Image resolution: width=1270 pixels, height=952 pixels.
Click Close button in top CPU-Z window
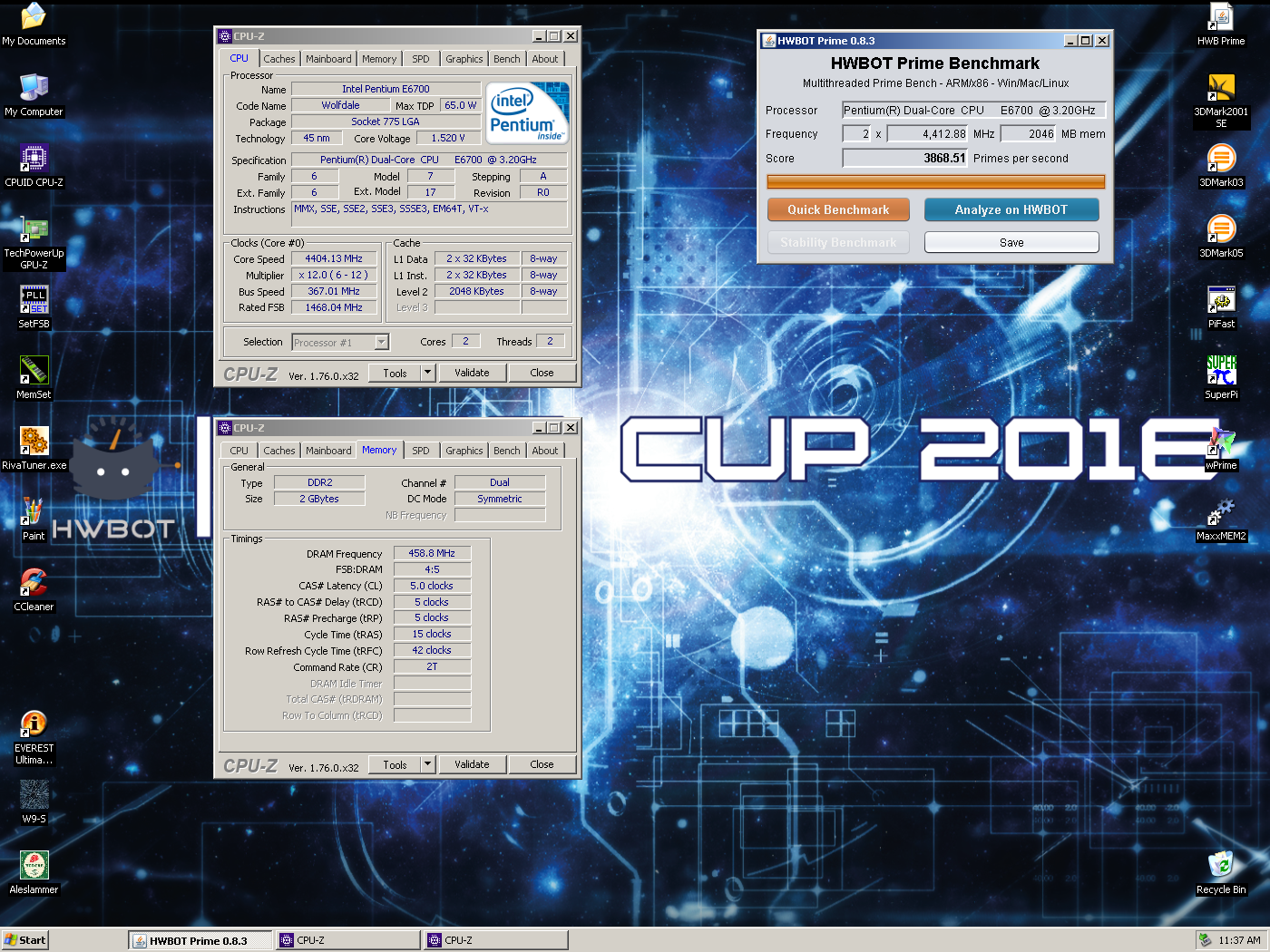click(x=542, y=373)
